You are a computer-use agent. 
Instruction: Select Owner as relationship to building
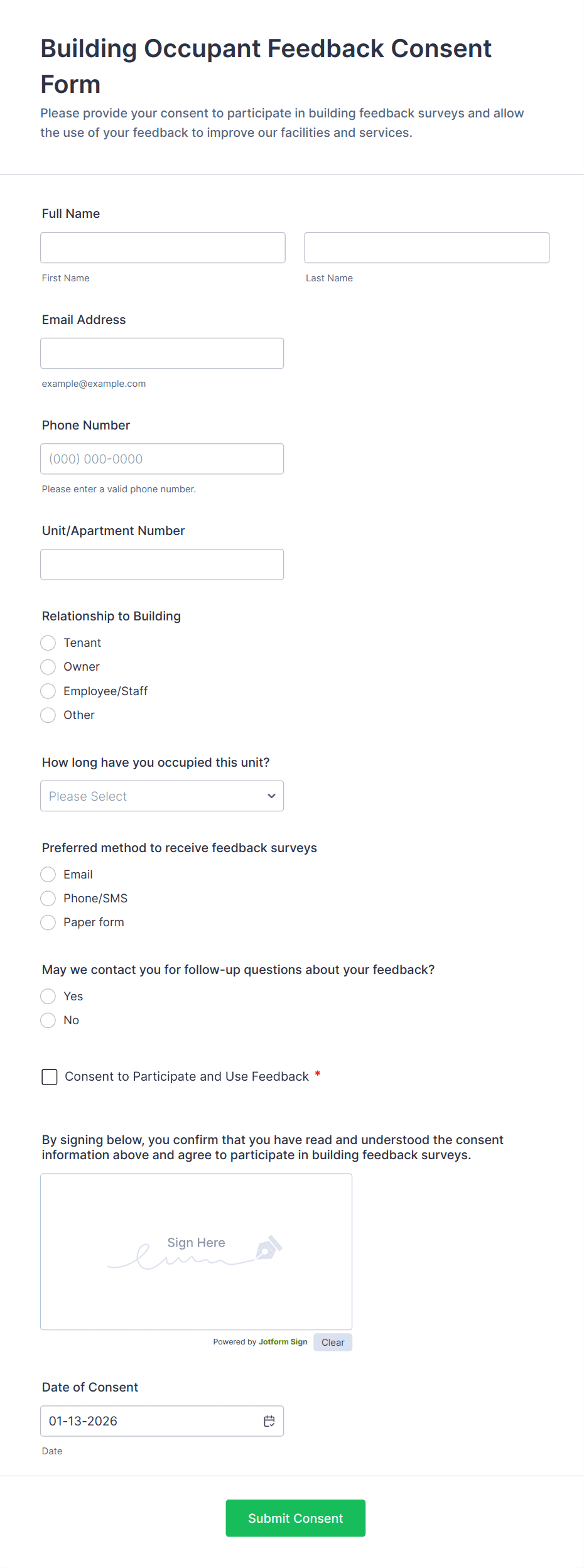point(48,666)
